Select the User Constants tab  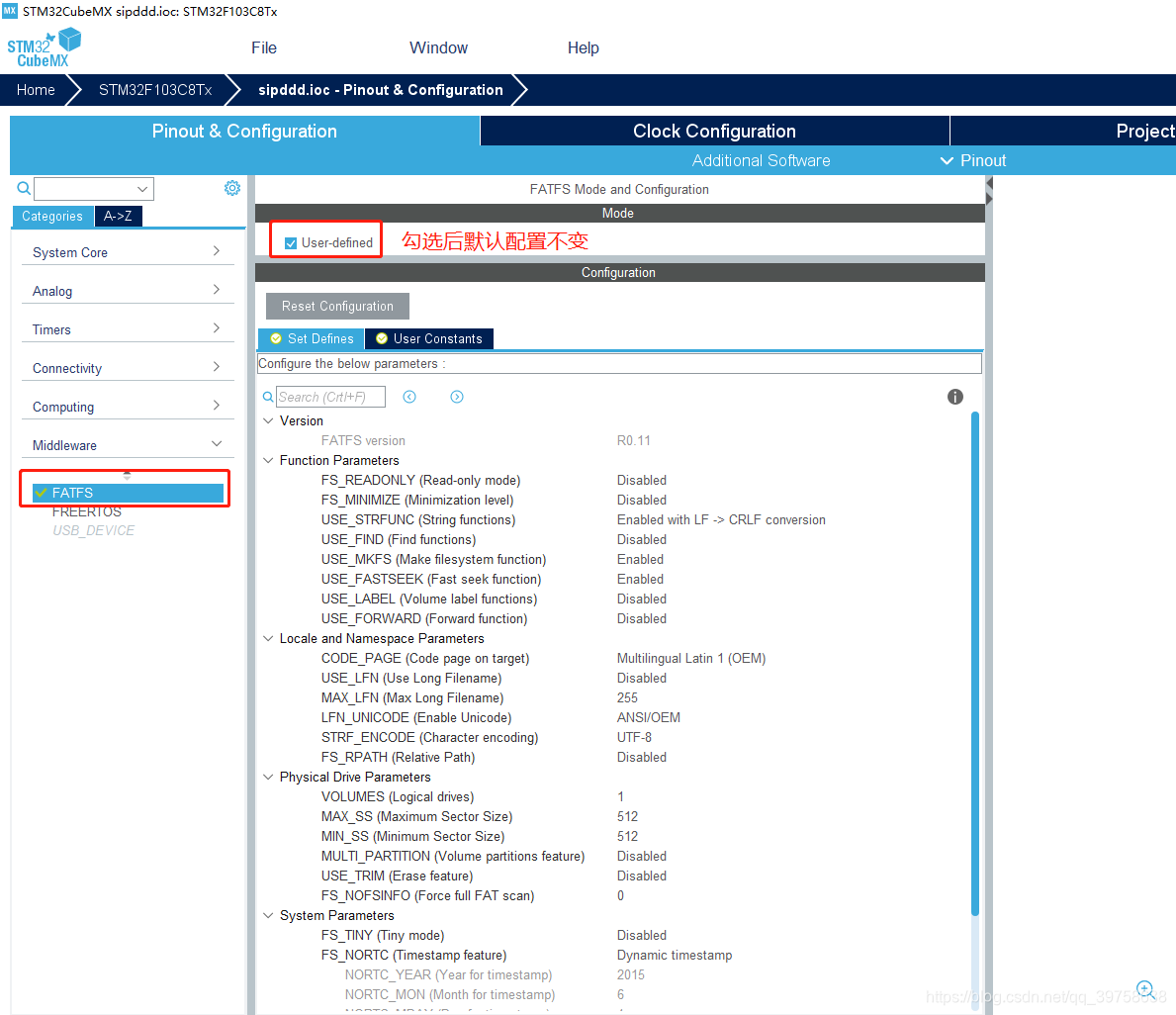coord(429,339)
